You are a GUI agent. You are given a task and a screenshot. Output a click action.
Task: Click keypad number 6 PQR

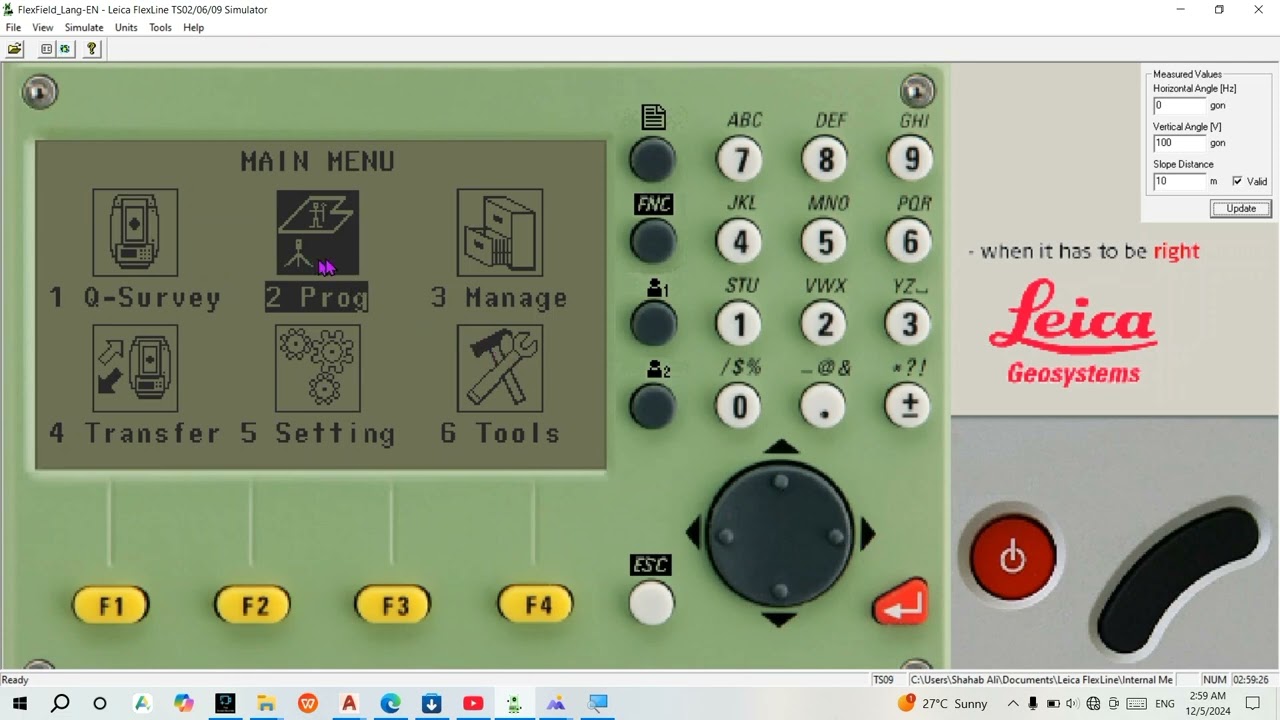(x=910, y=241)
